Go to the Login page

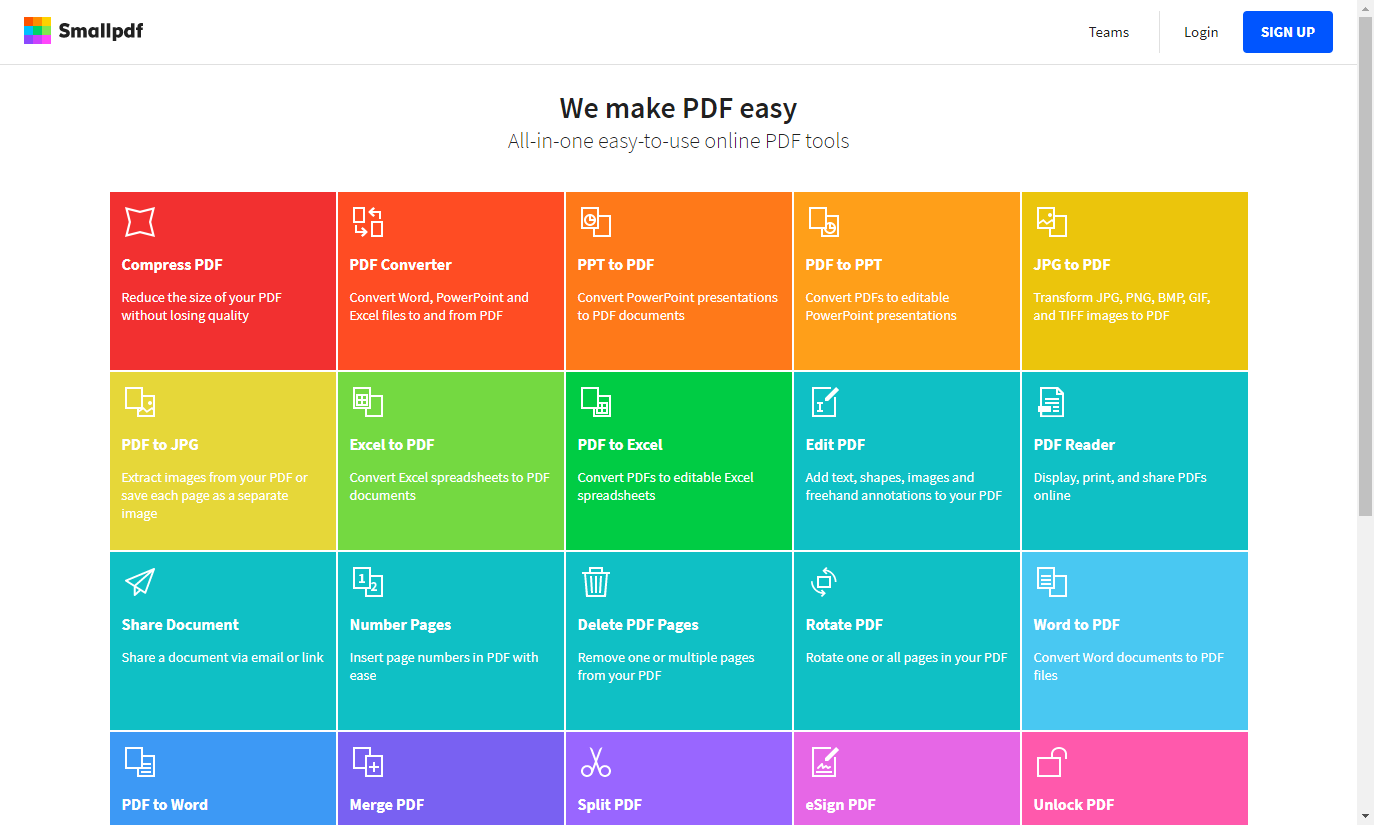(x=1200, y=32)
